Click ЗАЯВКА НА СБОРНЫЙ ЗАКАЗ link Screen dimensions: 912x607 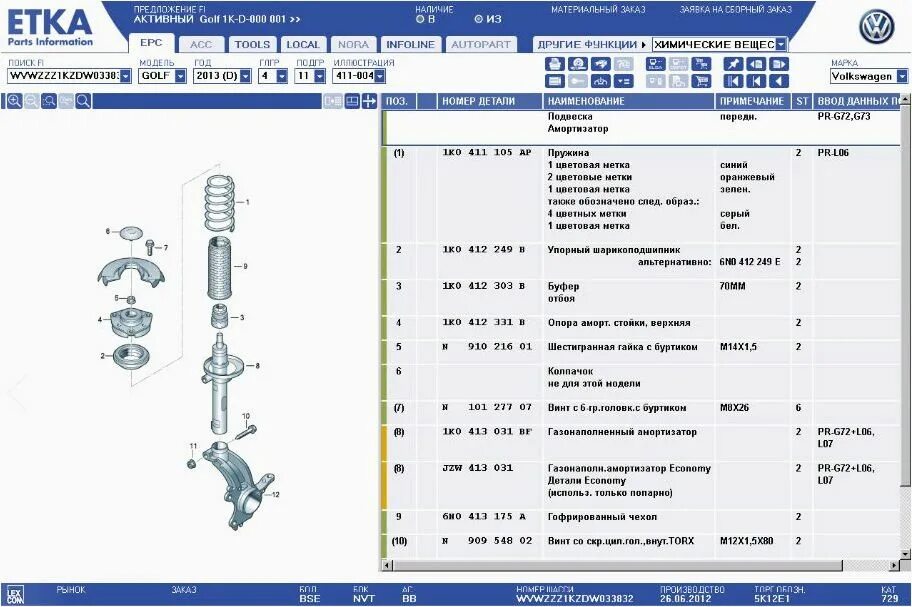(x=736, y=9)
